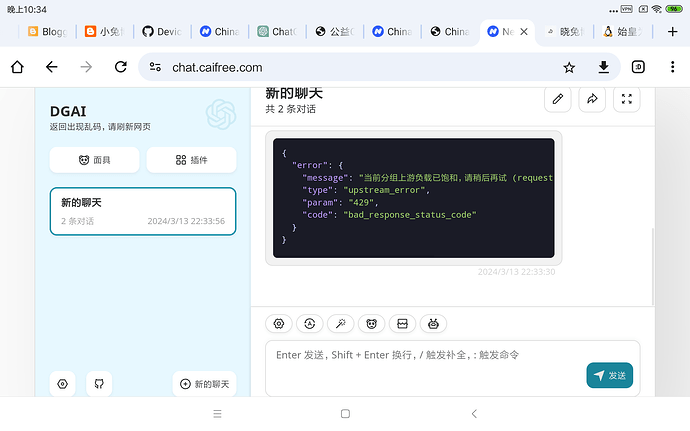Open the GitHub icon in sidebar
Image resolution: width=690 pixels, height=431 pixels.
pos(99,384)
